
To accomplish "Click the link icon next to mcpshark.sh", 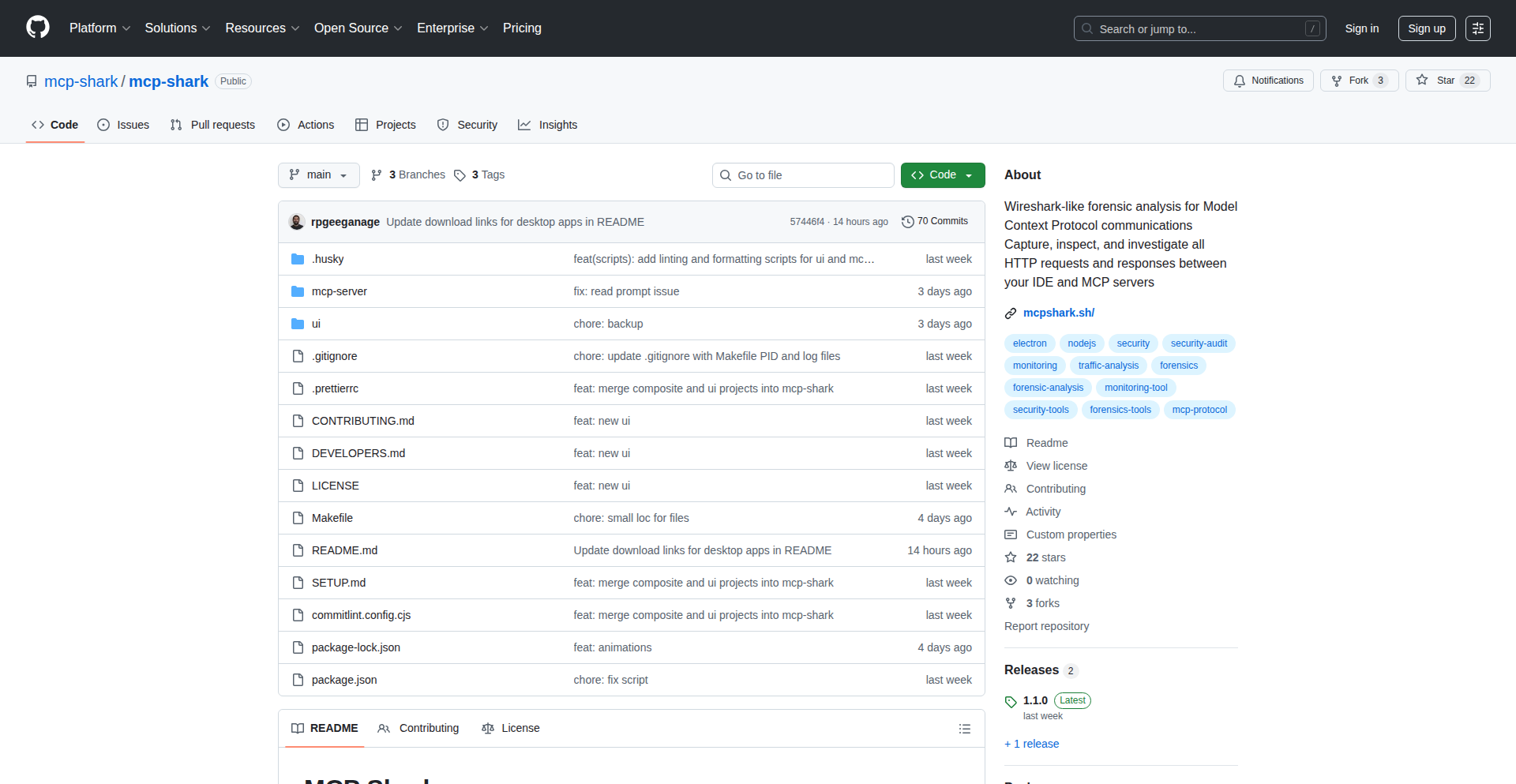I will 1011,313.
